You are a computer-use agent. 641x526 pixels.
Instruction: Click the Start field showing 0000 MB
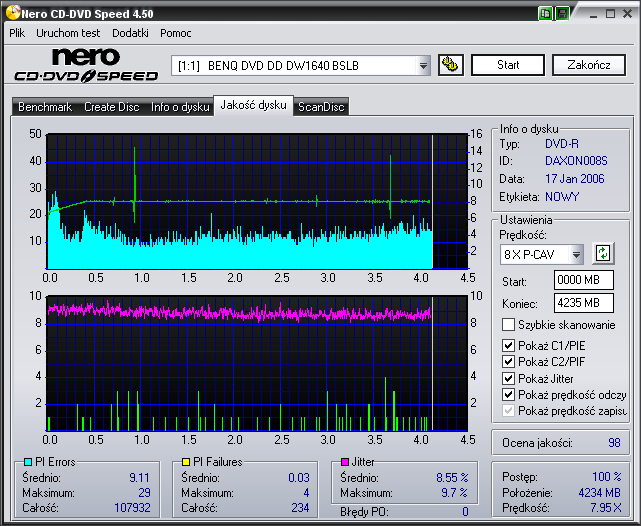(x=584, y=280)
